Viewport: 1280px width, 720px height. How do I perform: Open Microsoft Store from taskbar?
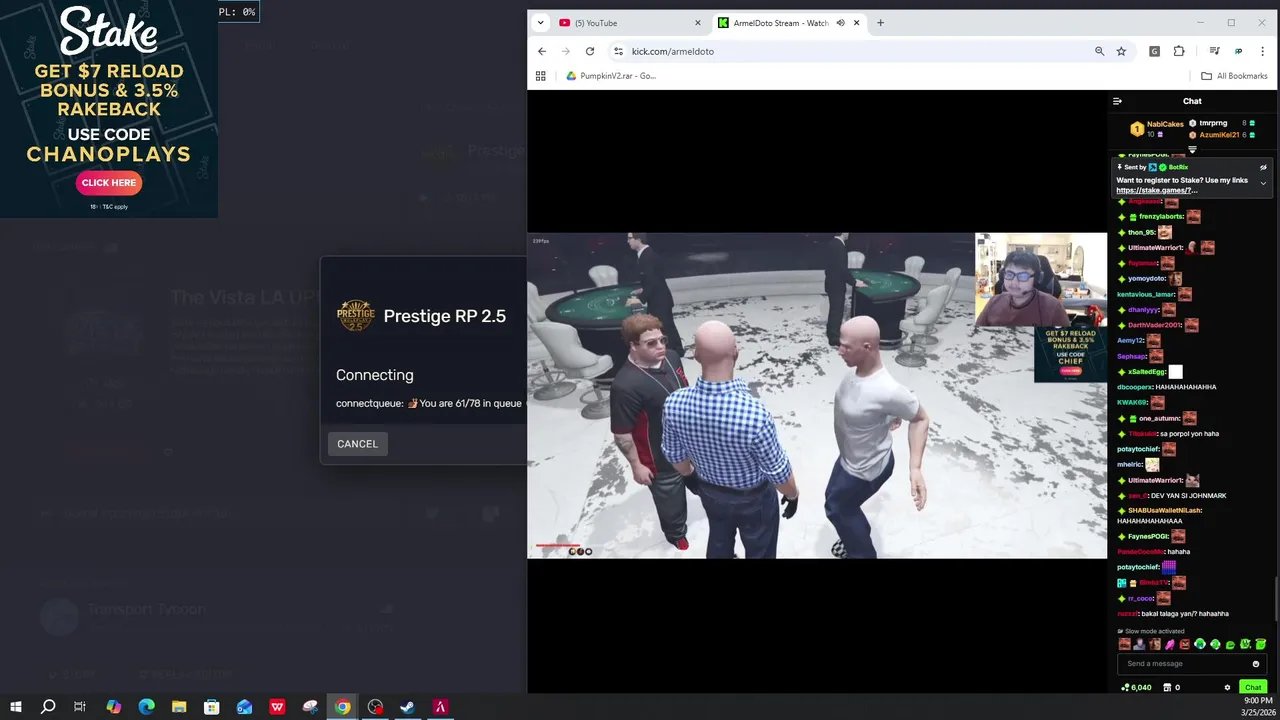click(212, 707)
